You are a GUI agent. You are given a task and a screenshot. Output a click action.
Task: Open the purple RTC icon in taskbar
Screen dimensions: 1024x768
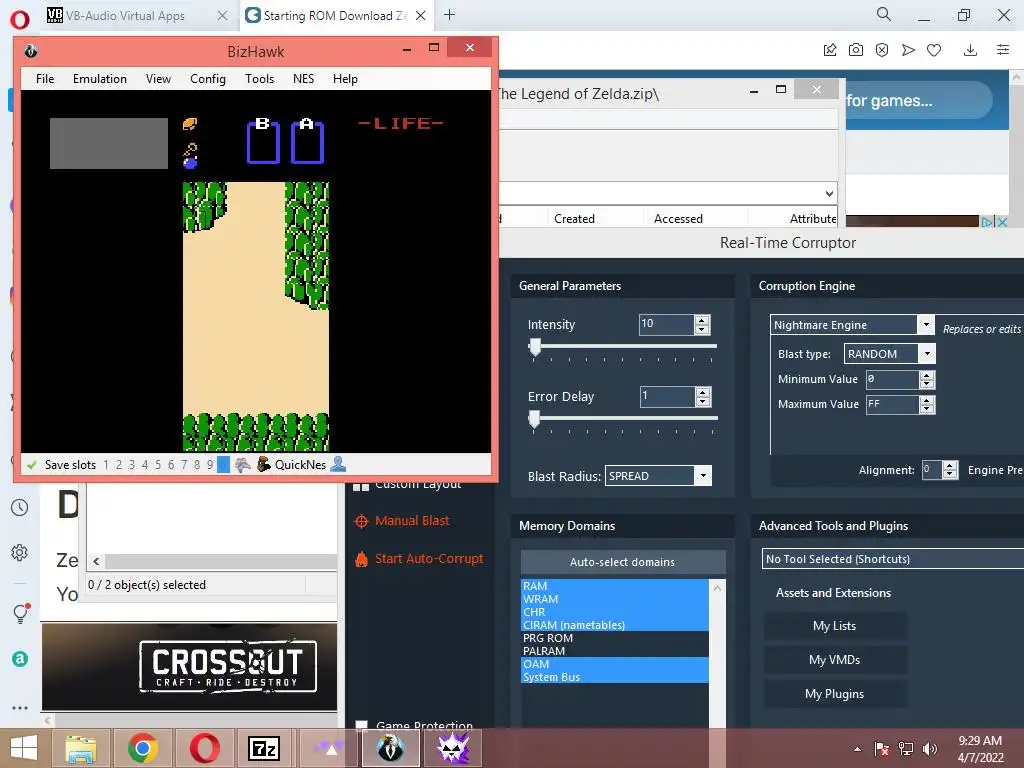click(x=453, y=748)
